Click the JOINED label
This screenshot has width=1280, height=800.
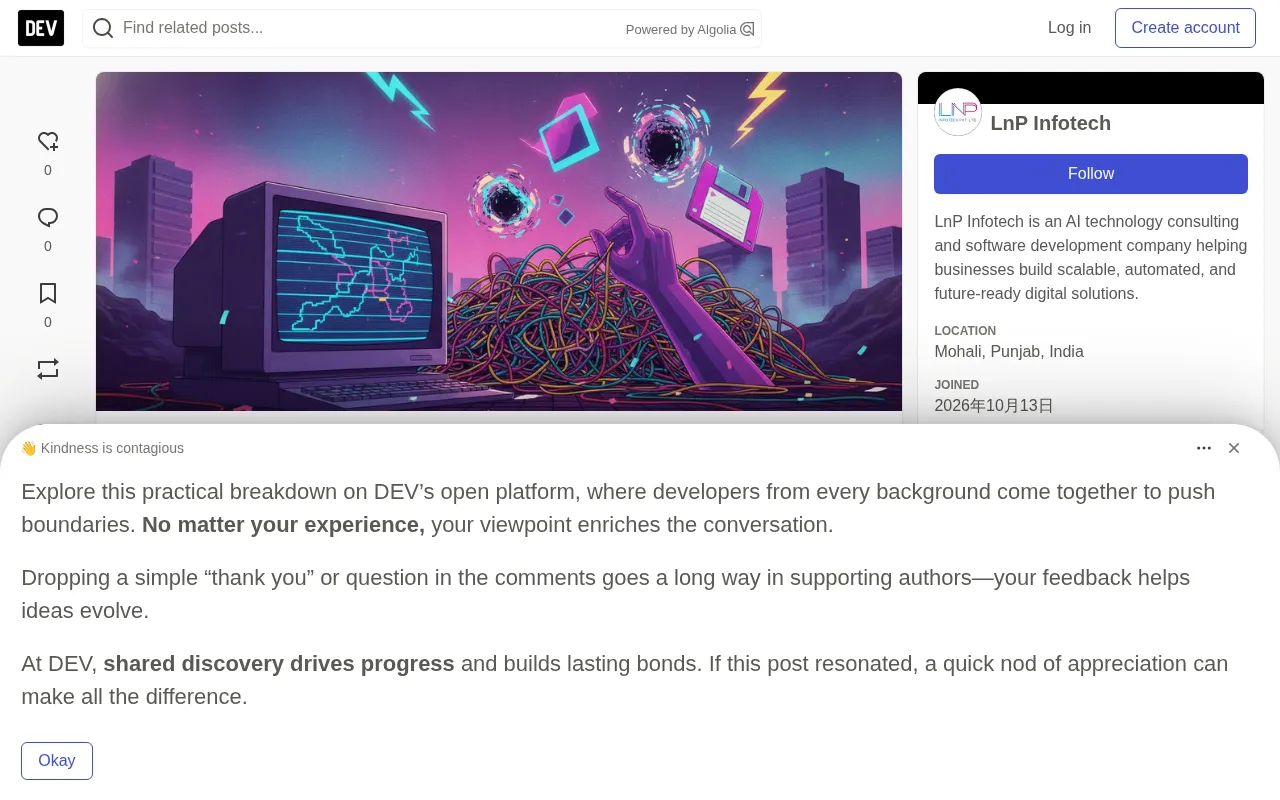pyautogui.click(x=957, y=385)
